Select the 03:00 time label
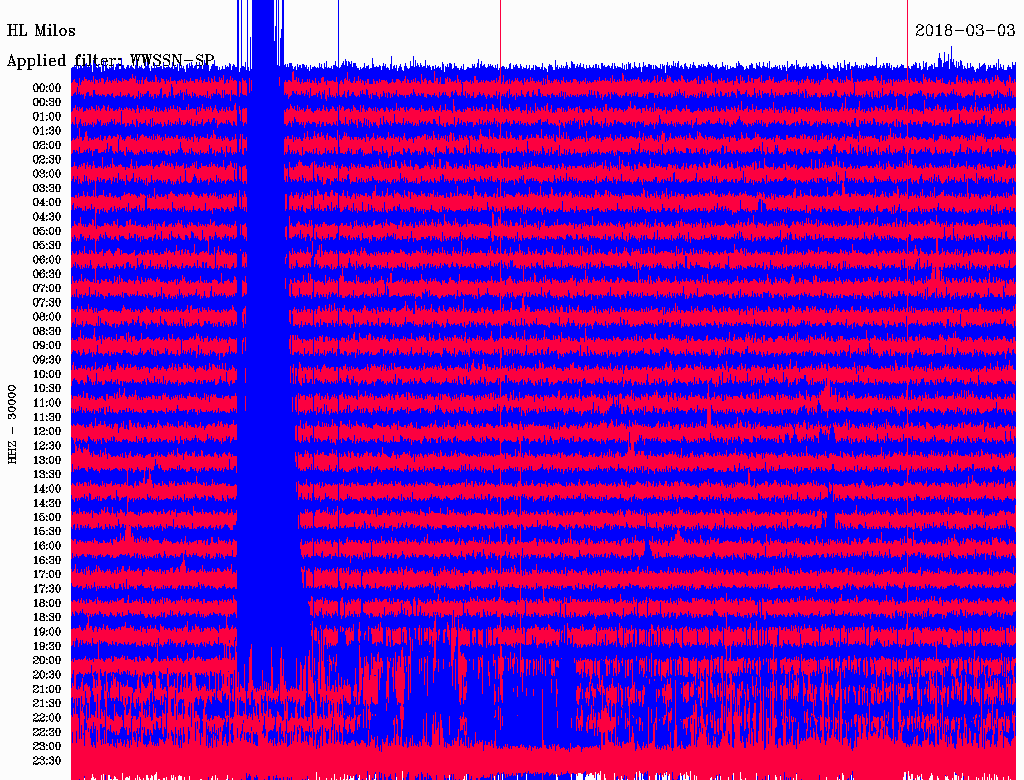The image size is (1024, 780). click(x=47, y=174)
